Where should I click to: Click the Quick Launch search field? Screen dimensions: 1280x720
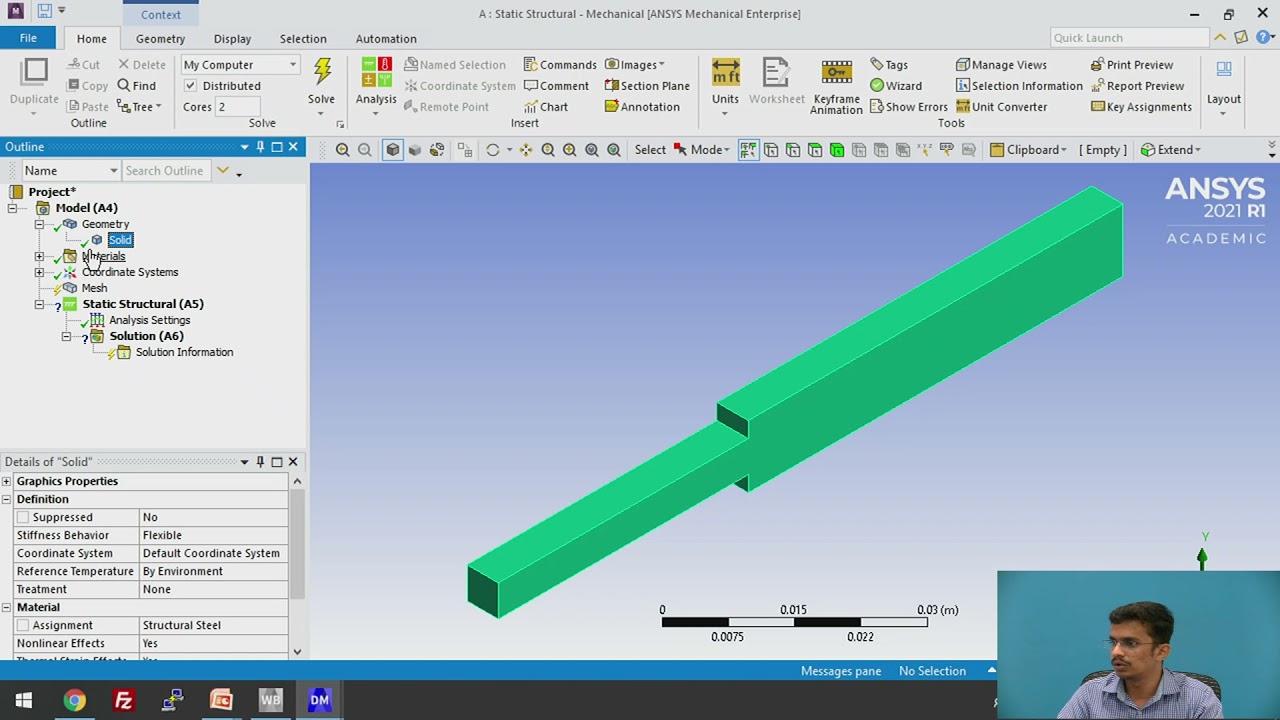coord(1129,38)
